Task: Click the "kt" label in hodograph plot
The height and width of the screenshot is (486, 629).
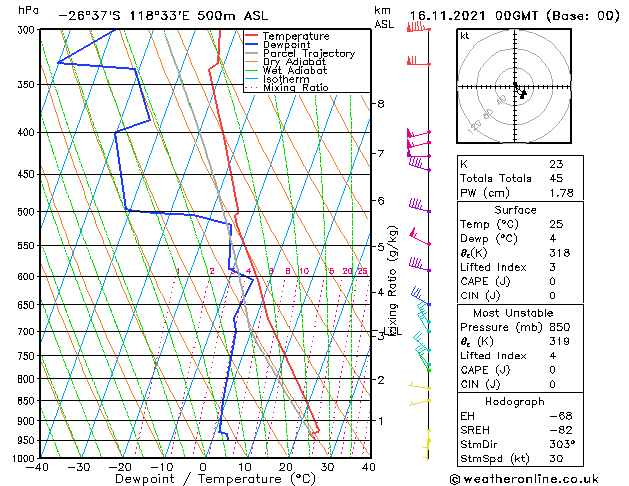Action: pyautogui.click(x=465, y=36)
